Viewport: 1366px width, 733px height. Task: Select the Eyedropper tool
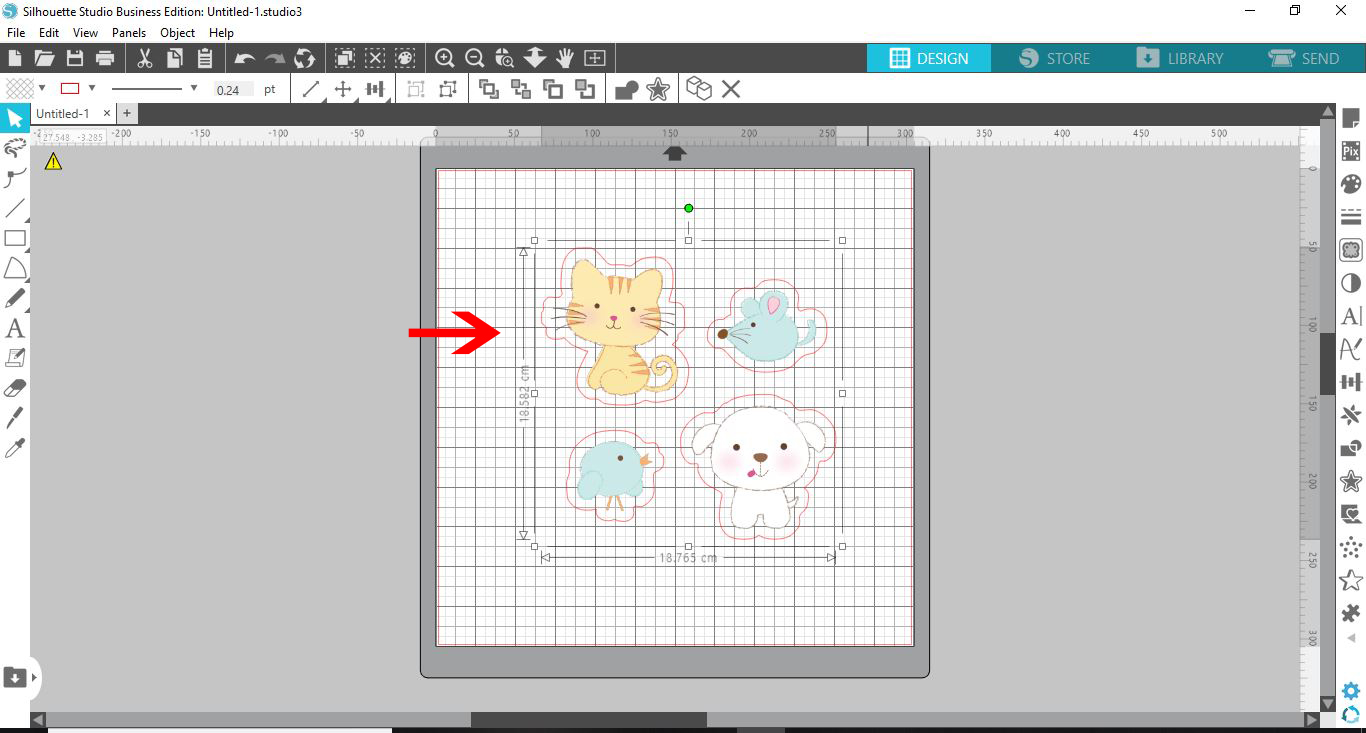coord(15,447)
